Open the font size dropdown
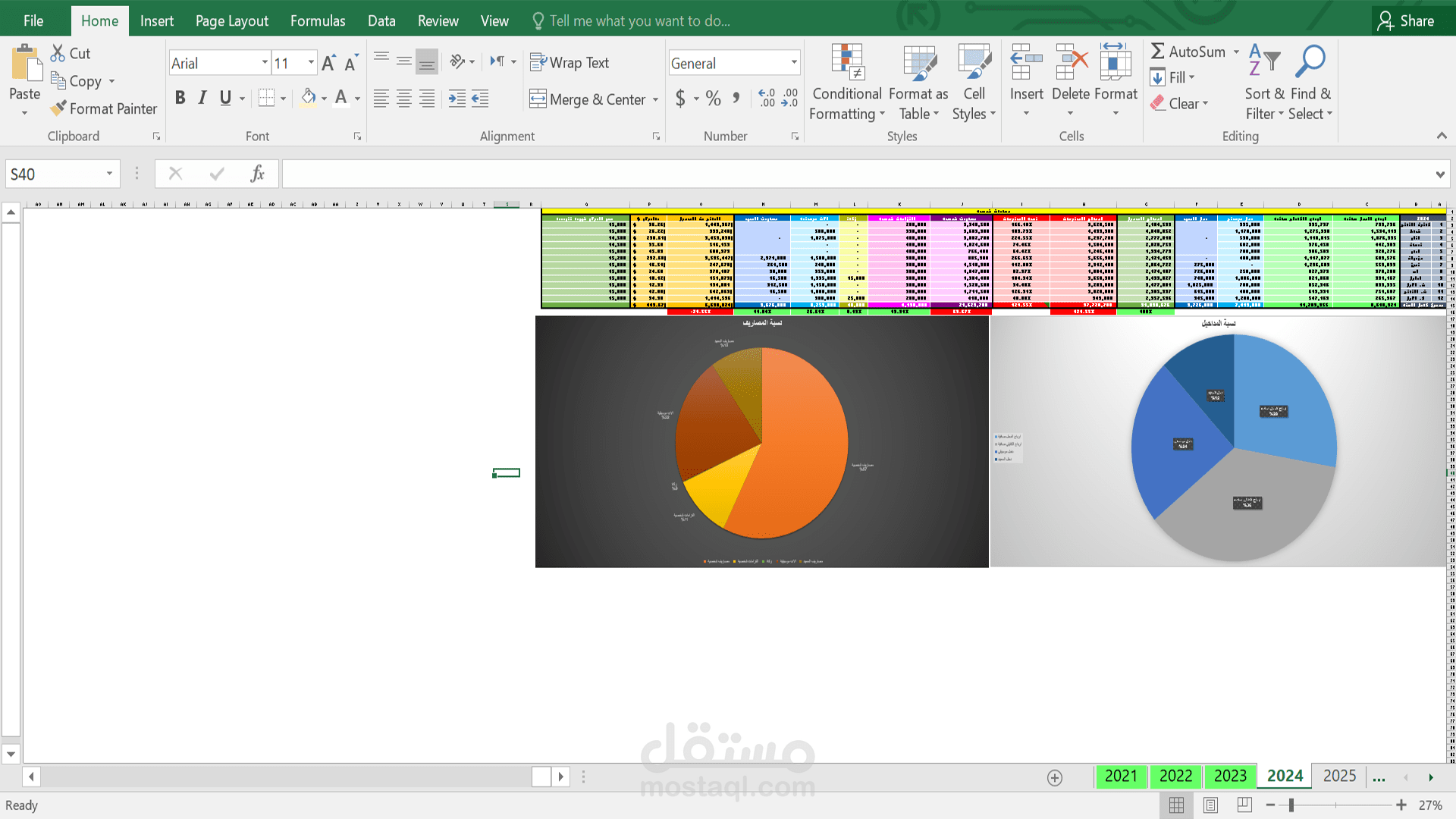Viewport: 1456px width, 819px height. tap(311, 63)
